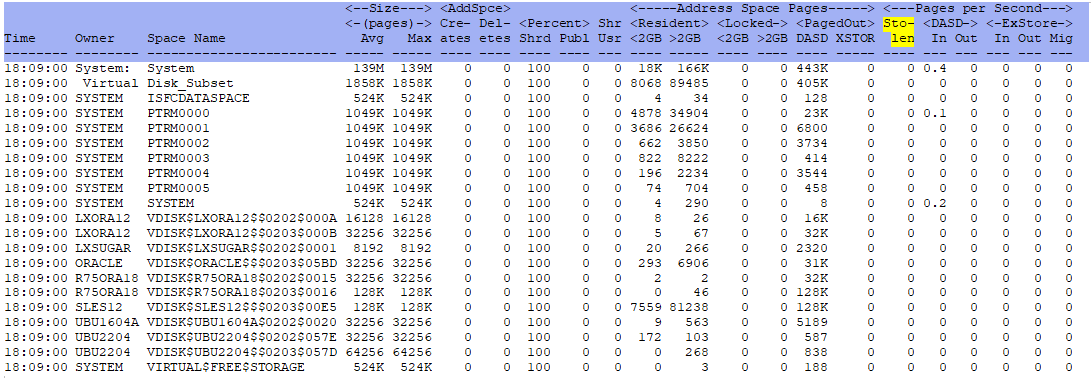Click the Owner column header
Screen dimensions: 1091x378
coord(95,38)
